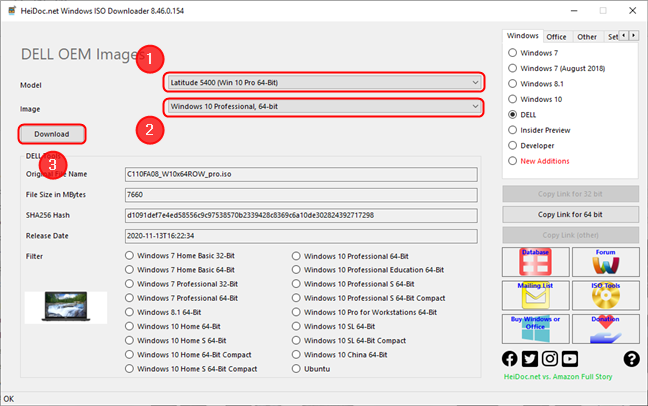This screenshot has height=406, width=648.
Task: Open the Mailing List icon button
Action: pyautogui.click(x=536, y=296)
